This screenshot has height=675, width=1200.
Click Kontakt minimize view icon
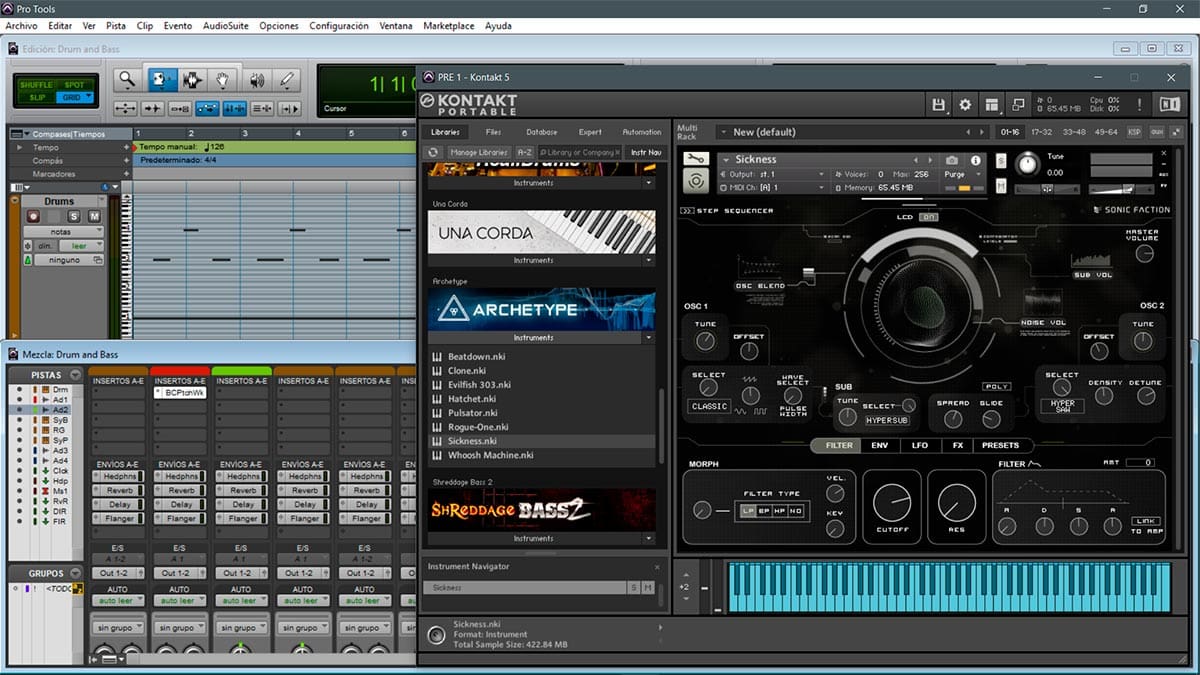tap(1018, 104)
